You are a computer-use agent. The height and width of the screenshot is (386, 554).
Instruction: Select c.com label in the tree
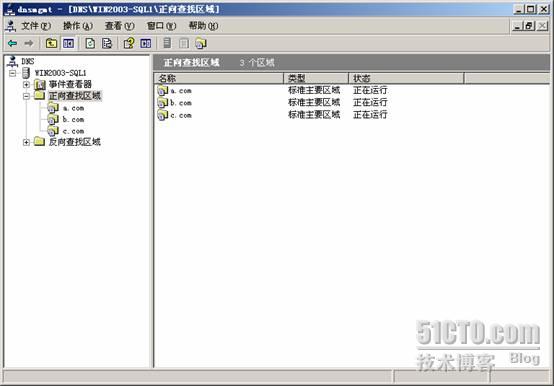tap(73, 131)
